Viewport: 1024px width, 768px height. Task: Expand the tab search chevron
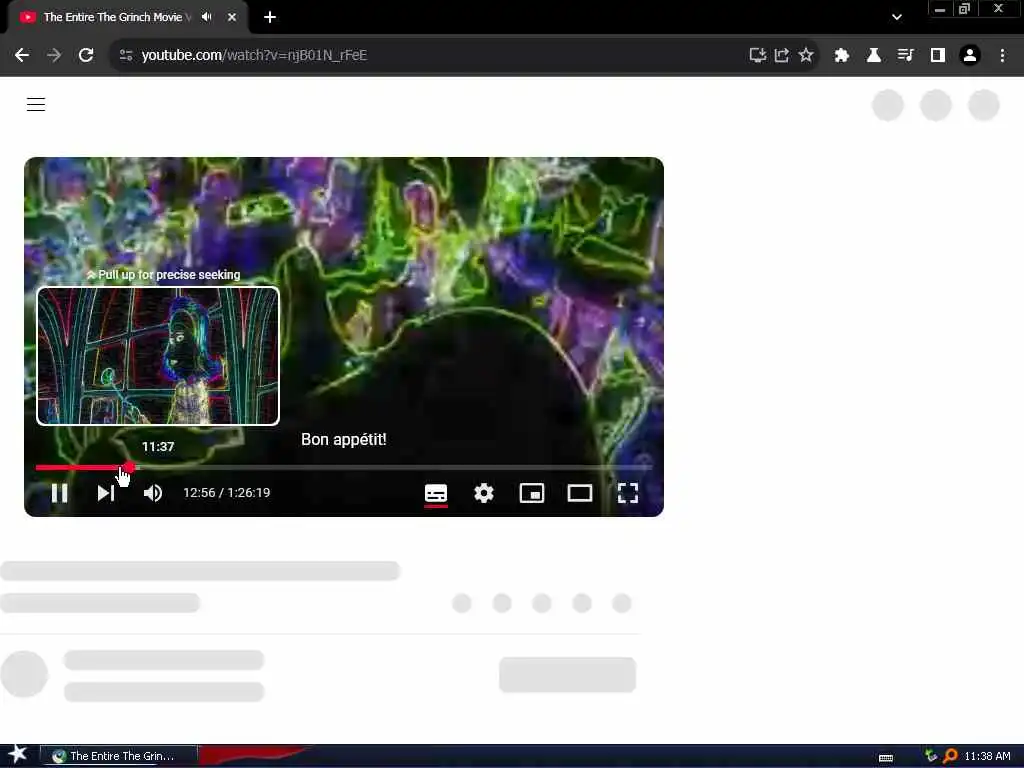(x=897, y=17)
